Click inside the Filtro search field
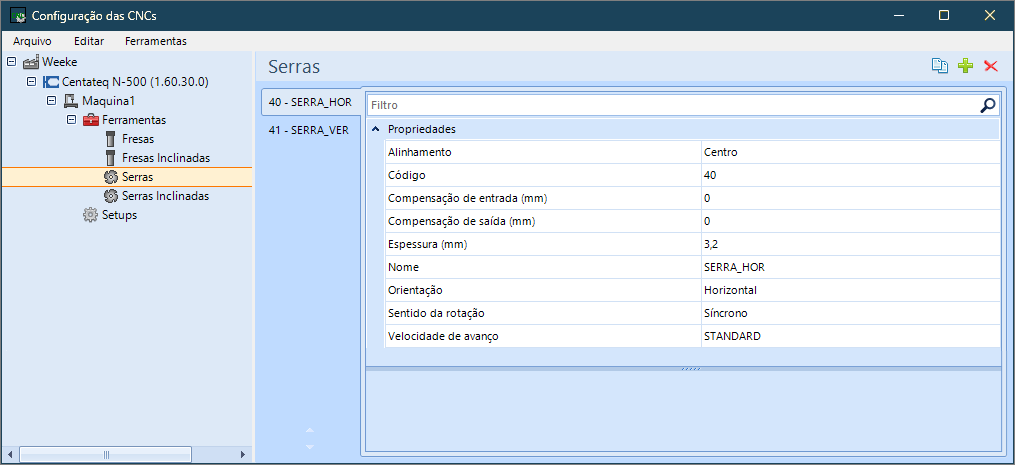Image resolution: width=1015 pixels, height=465 pixels. [673, 105]
